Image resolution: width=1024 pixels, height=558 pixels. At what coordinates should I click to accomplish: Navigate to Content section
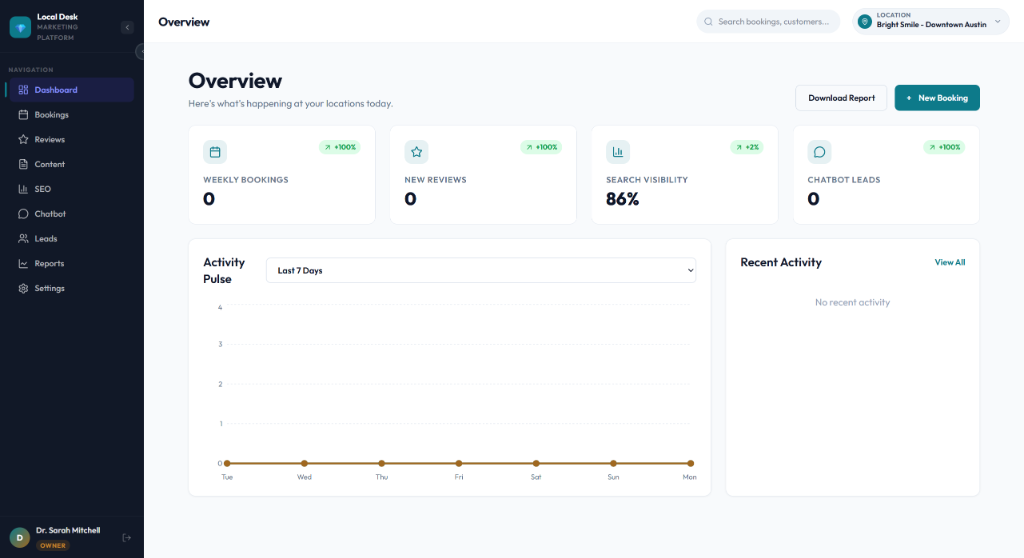71,165
